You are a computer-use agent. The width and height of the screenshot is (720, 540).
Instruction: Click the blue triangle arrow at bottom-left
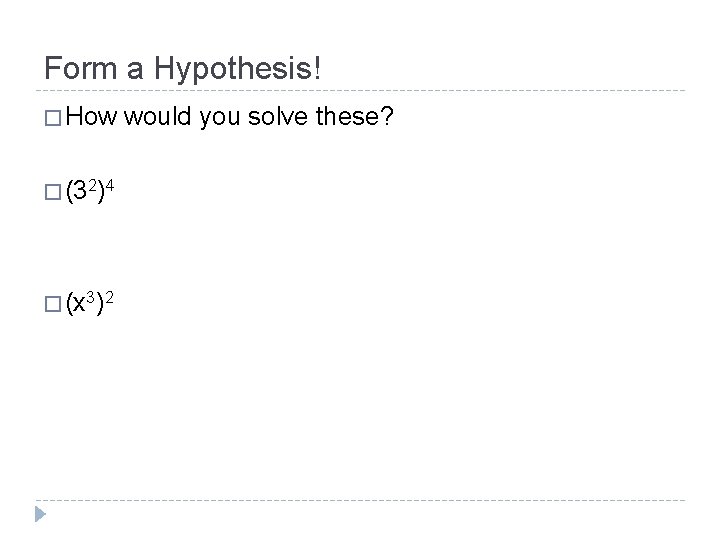coord(39,517)
